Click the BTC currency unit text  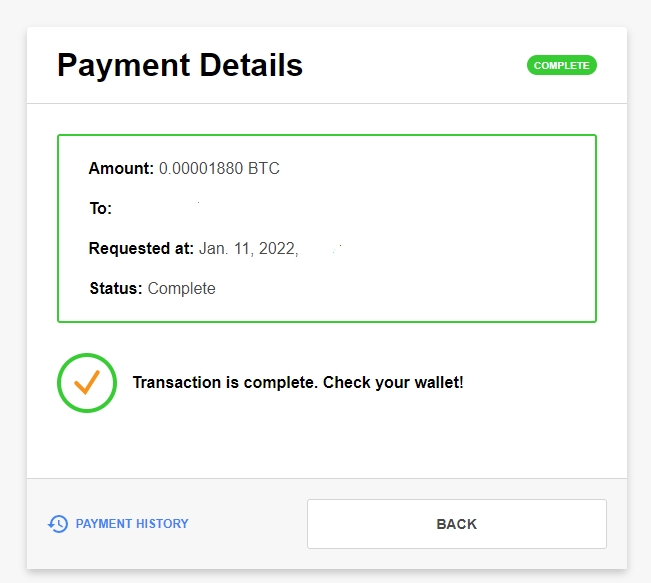264,169
